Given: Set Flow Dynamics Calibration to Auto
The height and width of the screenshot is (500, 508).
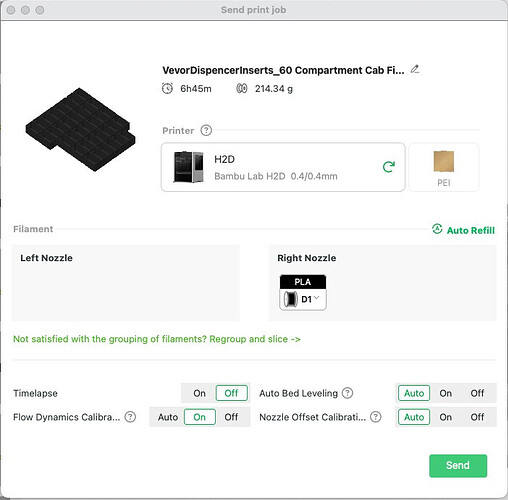Looking at the screenshot, I should coord(168,417).
